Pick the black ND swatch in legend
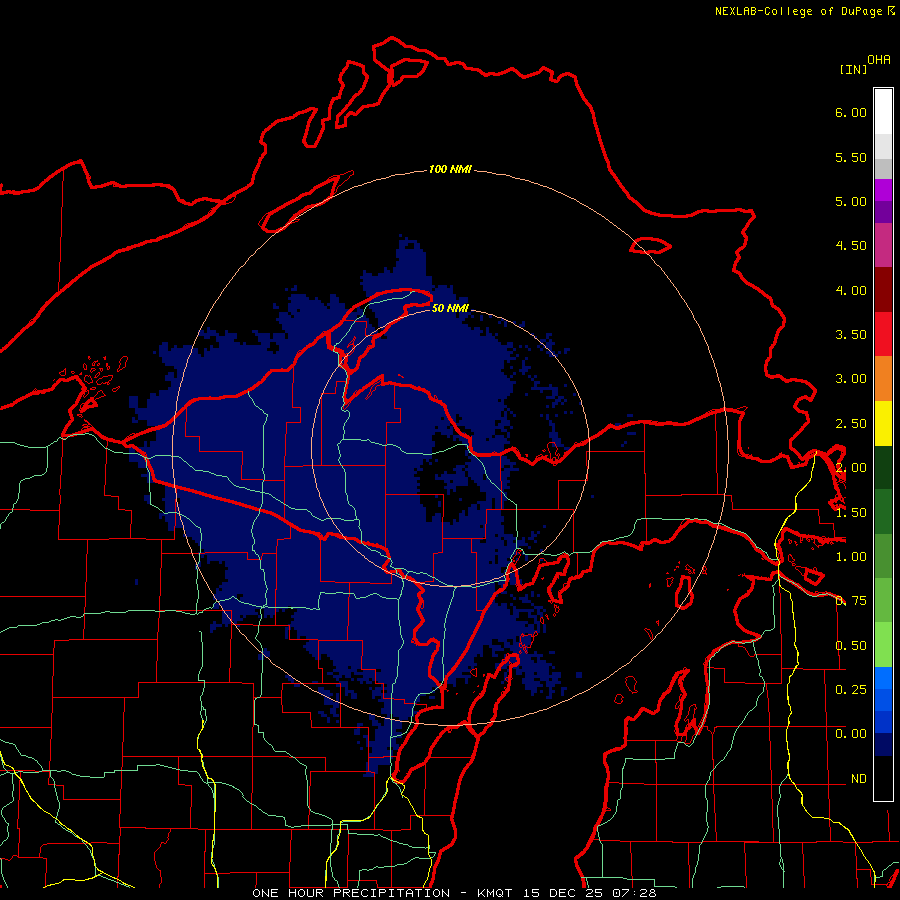Image resolution: width=900 pixels, height=900 pixels. point(883,778)
